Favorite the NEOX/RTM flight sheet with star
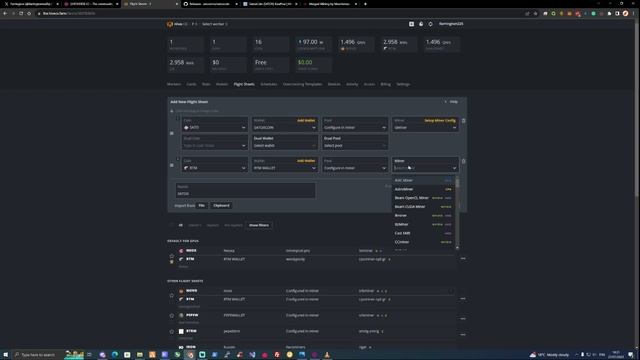The width and height of the screenshot is (640, 360). pos(171,256)
